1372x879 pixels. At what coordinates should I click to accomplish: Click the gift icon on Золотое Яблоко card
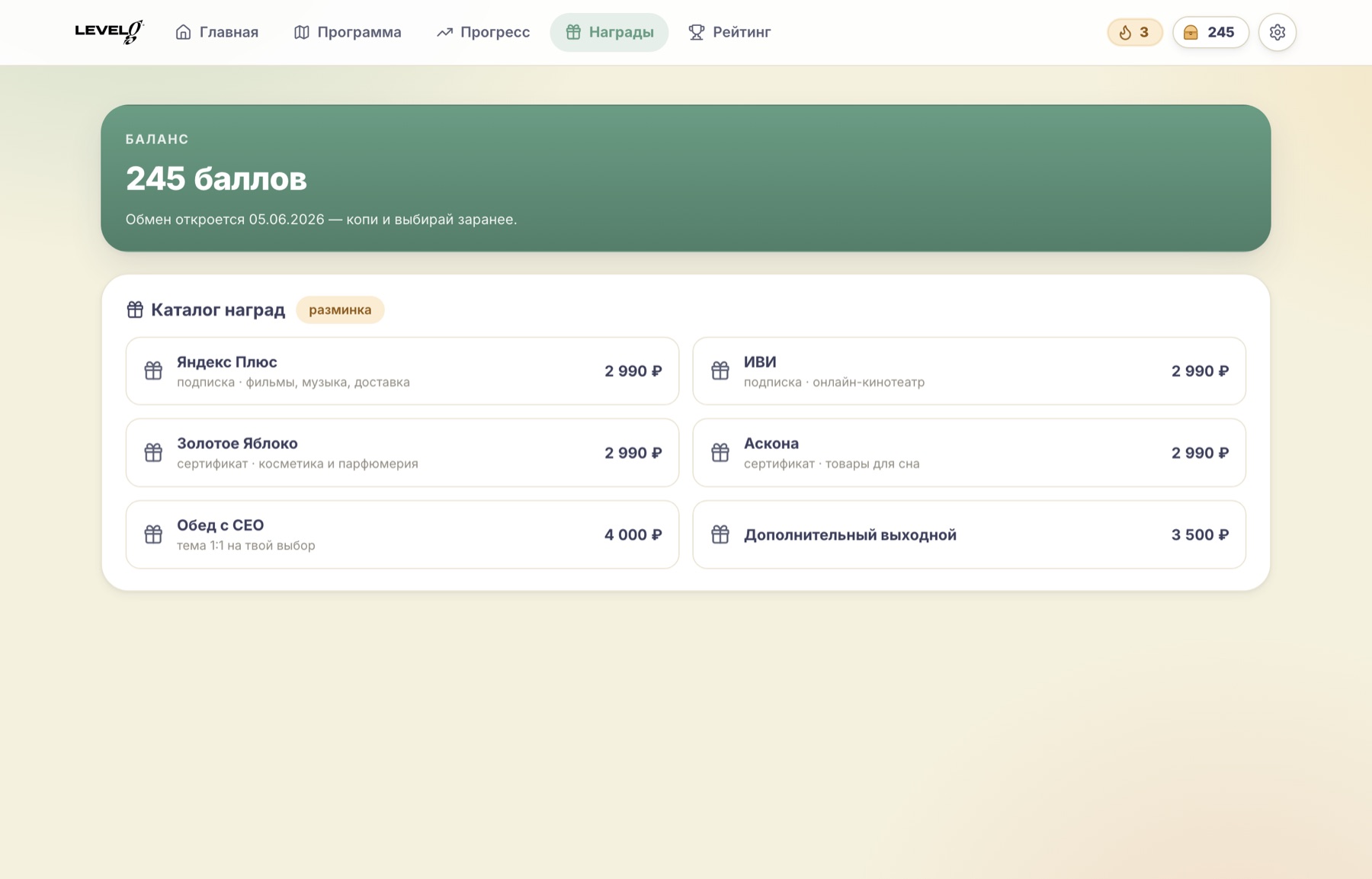153,452
